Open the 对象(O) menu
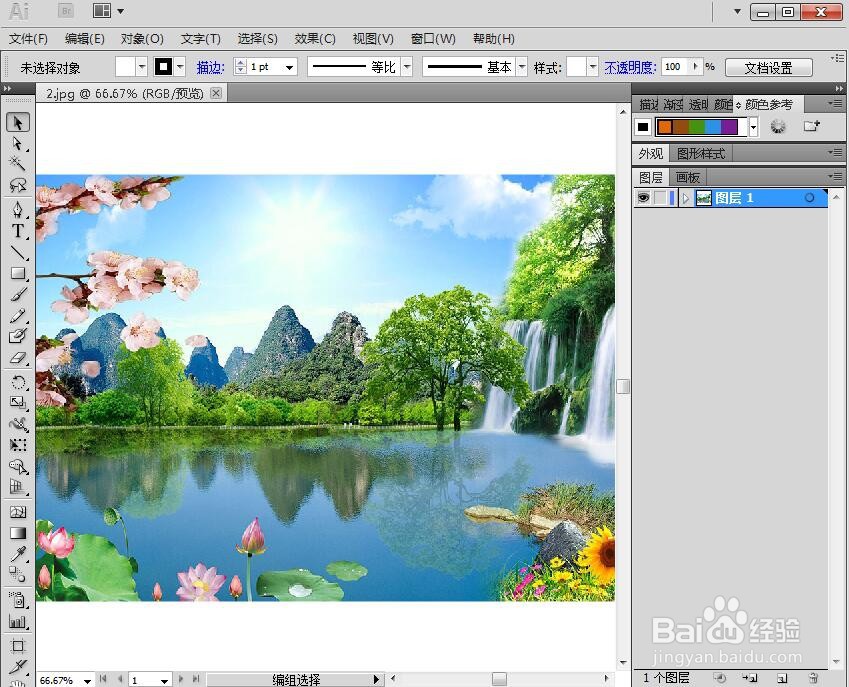 142,39
